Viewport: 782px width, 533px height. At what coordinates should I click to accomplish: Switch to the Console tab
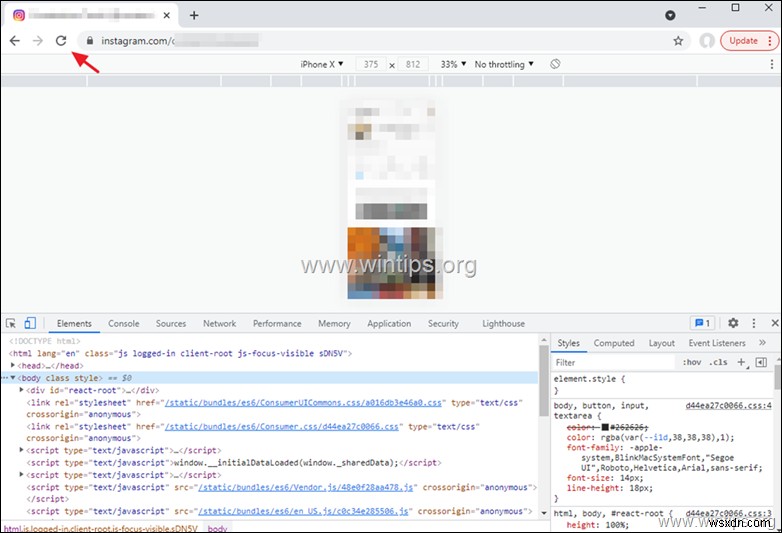pyautogui.click(x=124, y=324)
